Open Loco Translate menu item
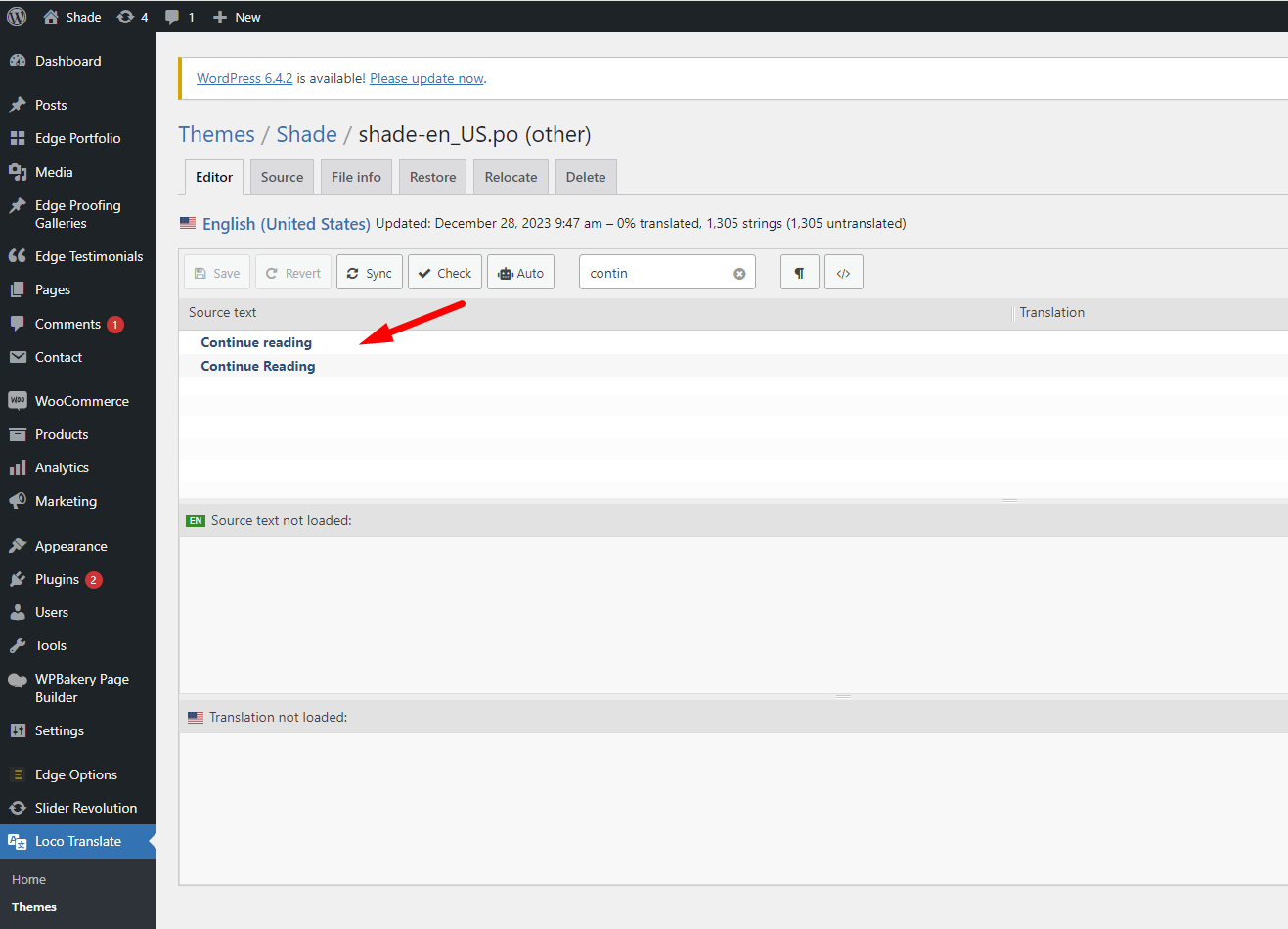Image resolution: width=1288 pixels, height=929 pixels. [78, 841]
